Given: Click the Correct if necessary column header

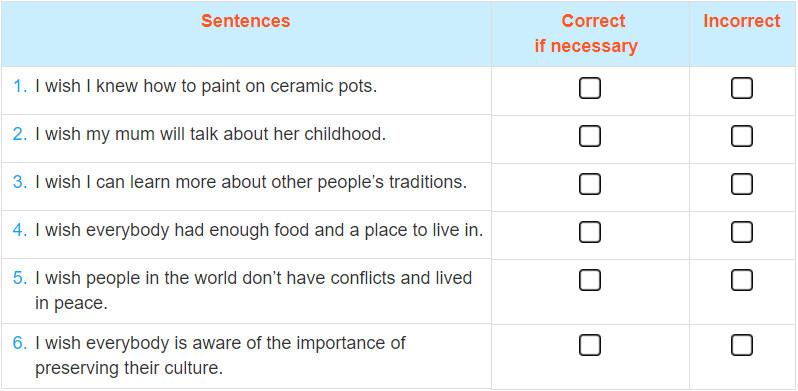Looking at the screenshot, I should [x=586, y=33].
